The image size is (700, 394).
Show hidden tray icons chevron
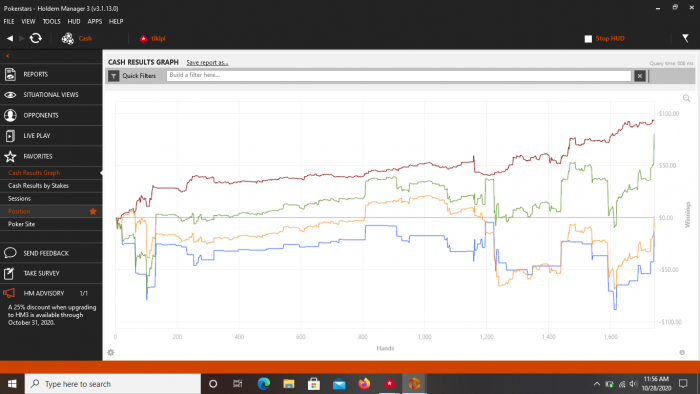597,384
